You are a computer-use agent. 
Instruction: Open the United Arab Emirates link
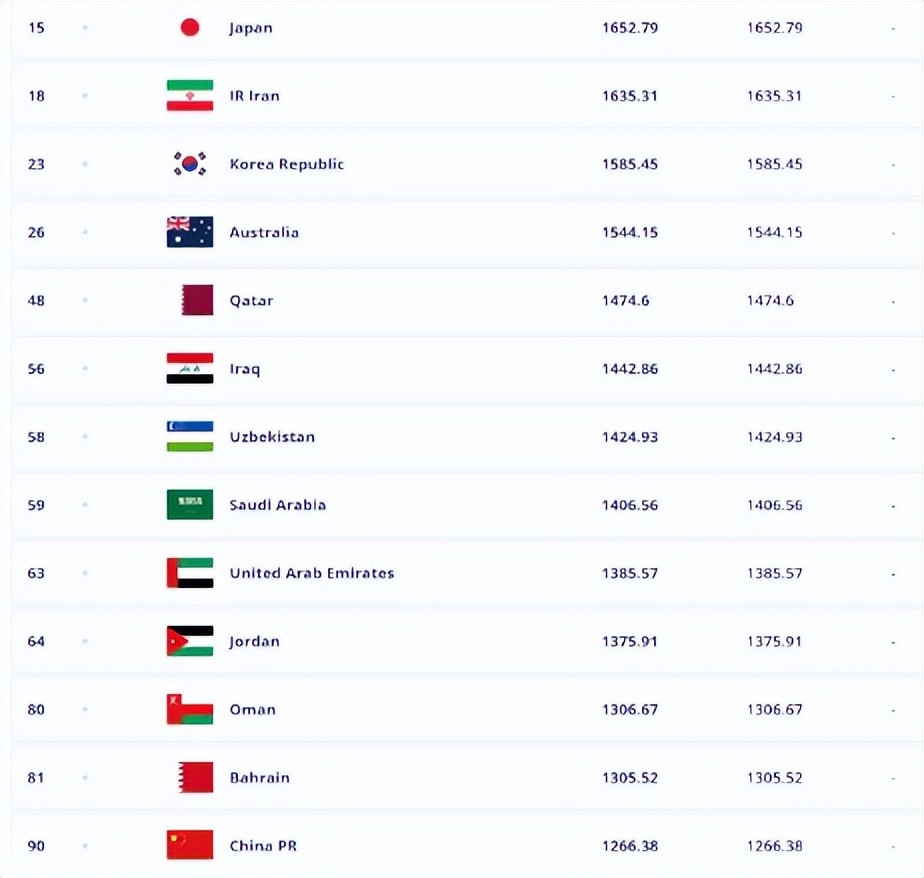312,573
